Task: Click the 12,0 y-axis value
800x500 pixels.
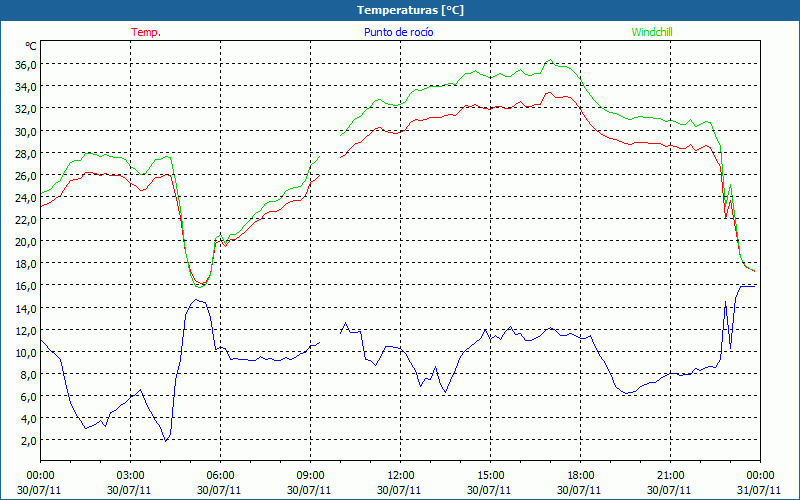Action: click(x=27, y=330)
